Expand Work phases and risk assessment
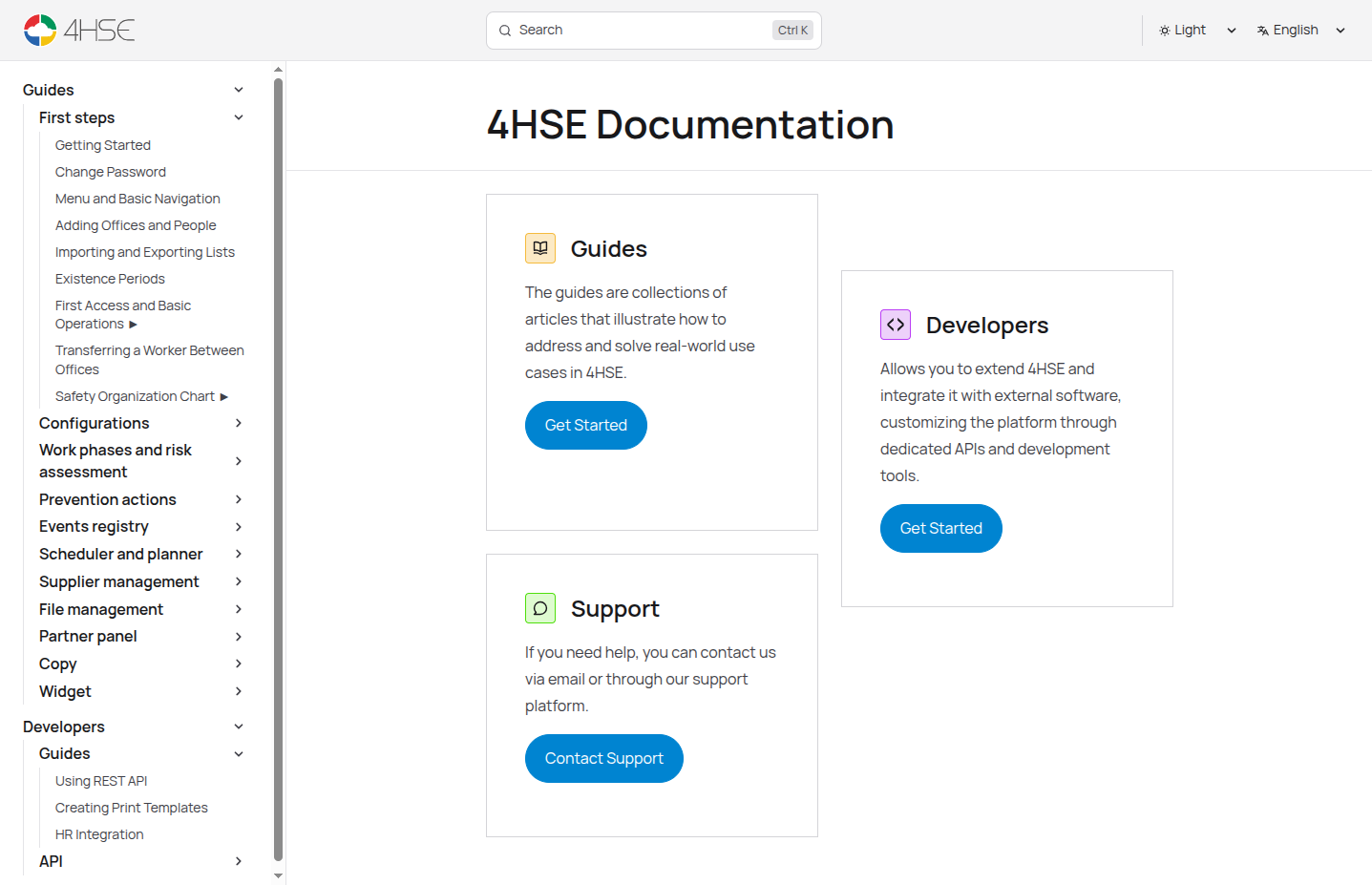This screenshot has width=1372, height=885. click(142, 461)
